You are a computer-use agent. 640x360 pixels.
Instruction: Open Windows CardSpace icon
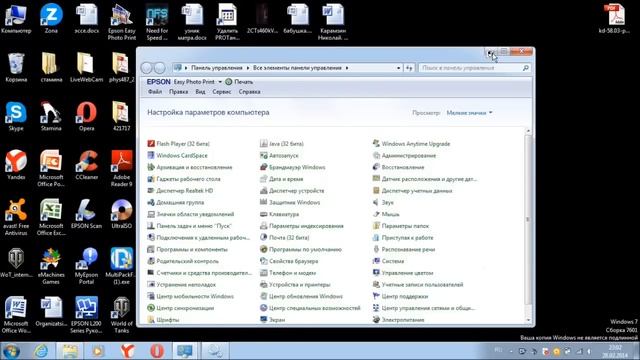pos(151,156)
